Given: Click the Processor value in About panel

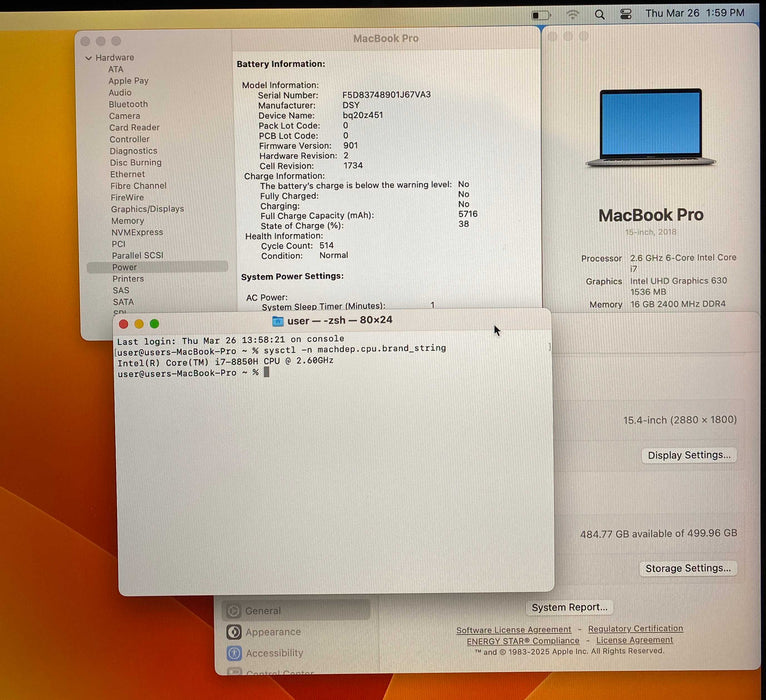Looking at the screenshot, I should point(683,263).
